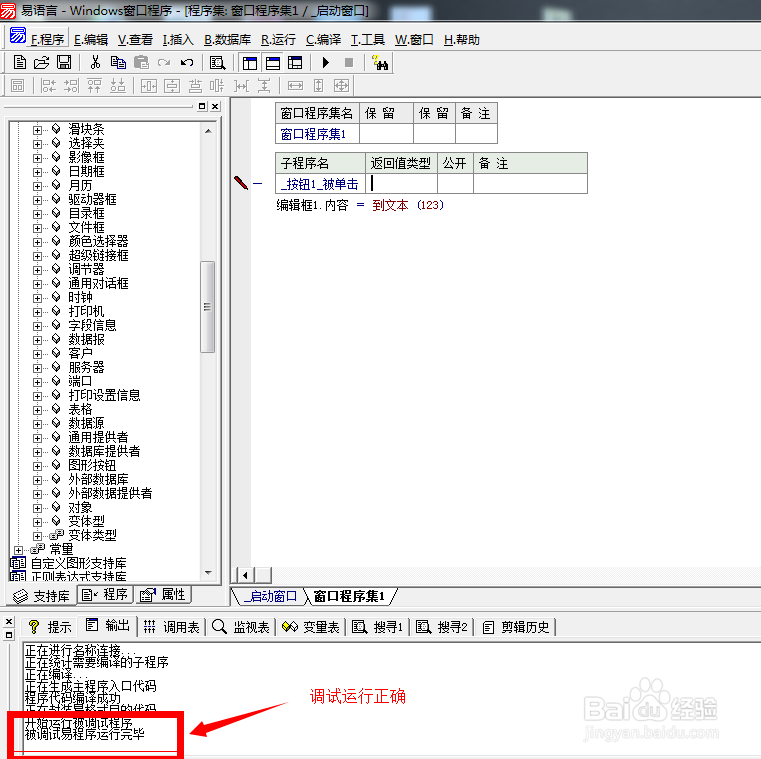Open the 提示 output tab
761x759 pixels.
tap(50, 627)
